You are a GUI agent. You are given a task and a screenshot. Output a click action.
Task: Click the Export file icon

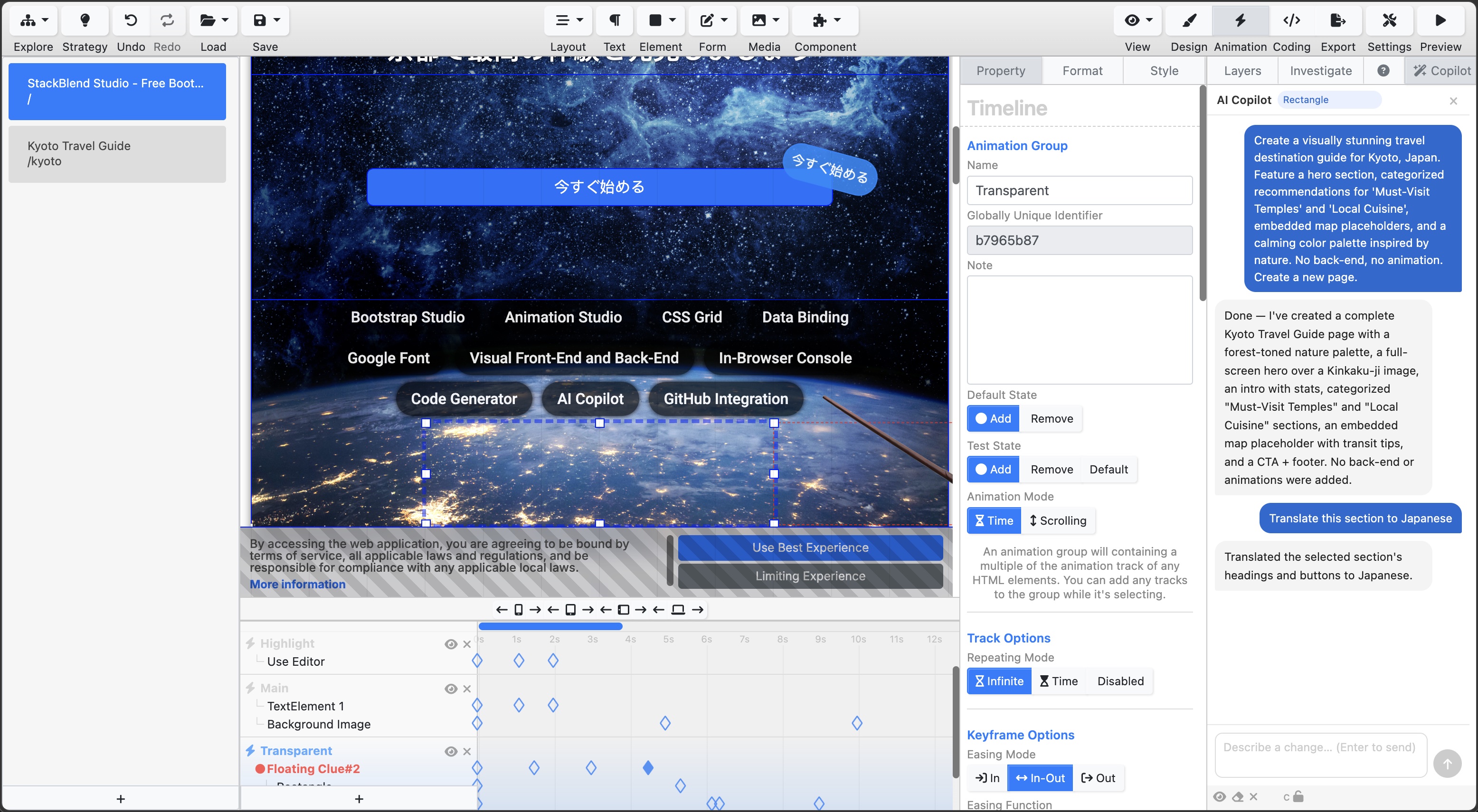(1338, 21)
